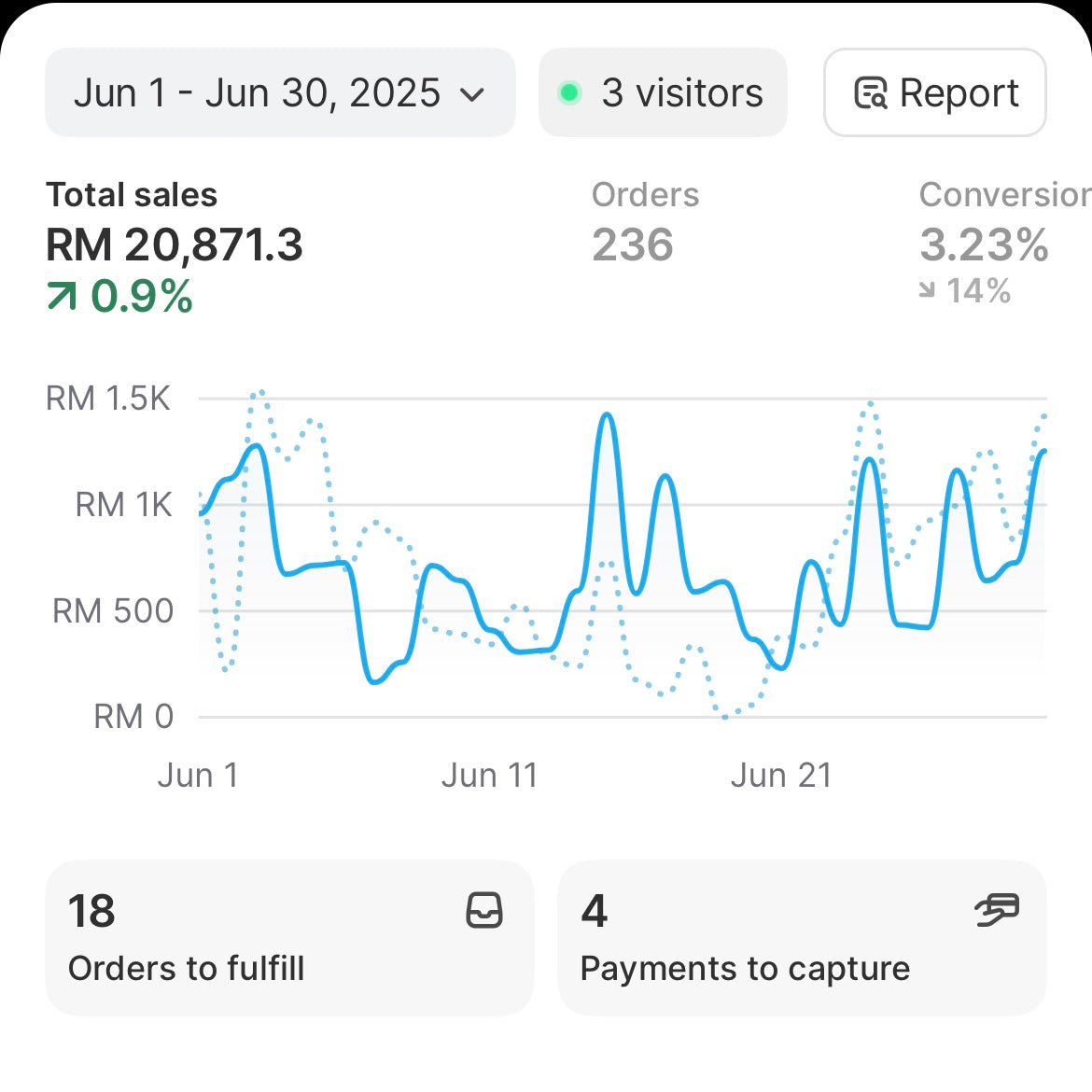Tap the downward arrow by 14%
Screen dimensions: 1092x1092
pyautogui.click(x=927, y=291)
